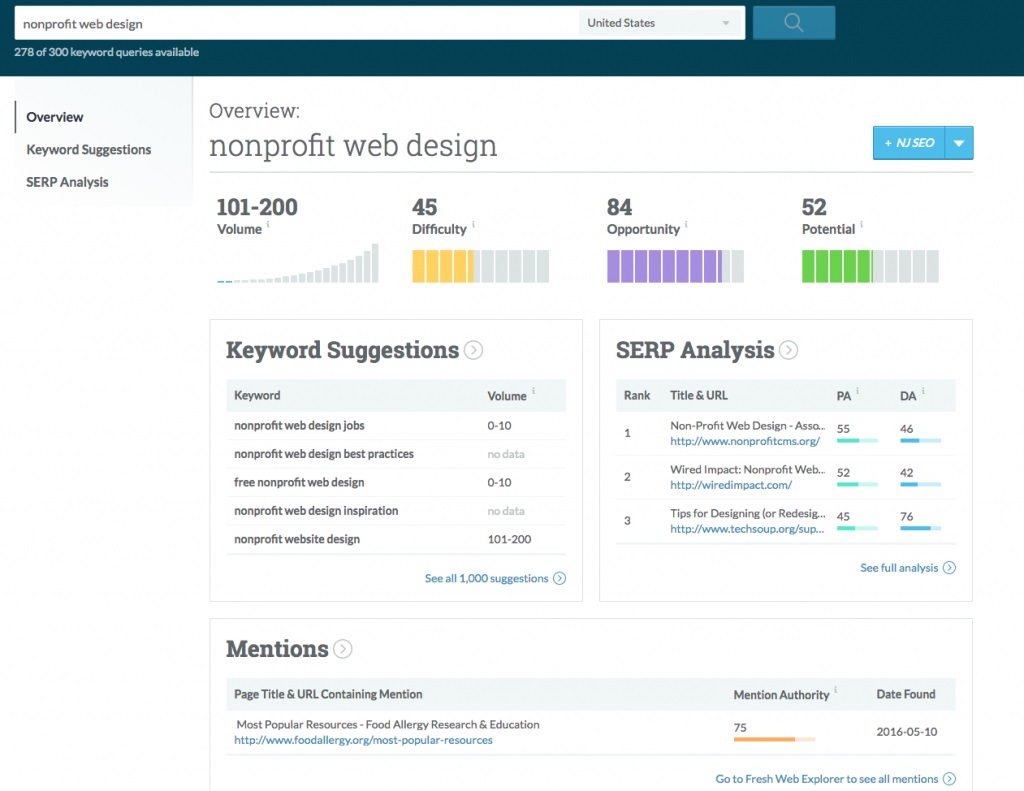Click the keyword search input field

pos(295,23)
